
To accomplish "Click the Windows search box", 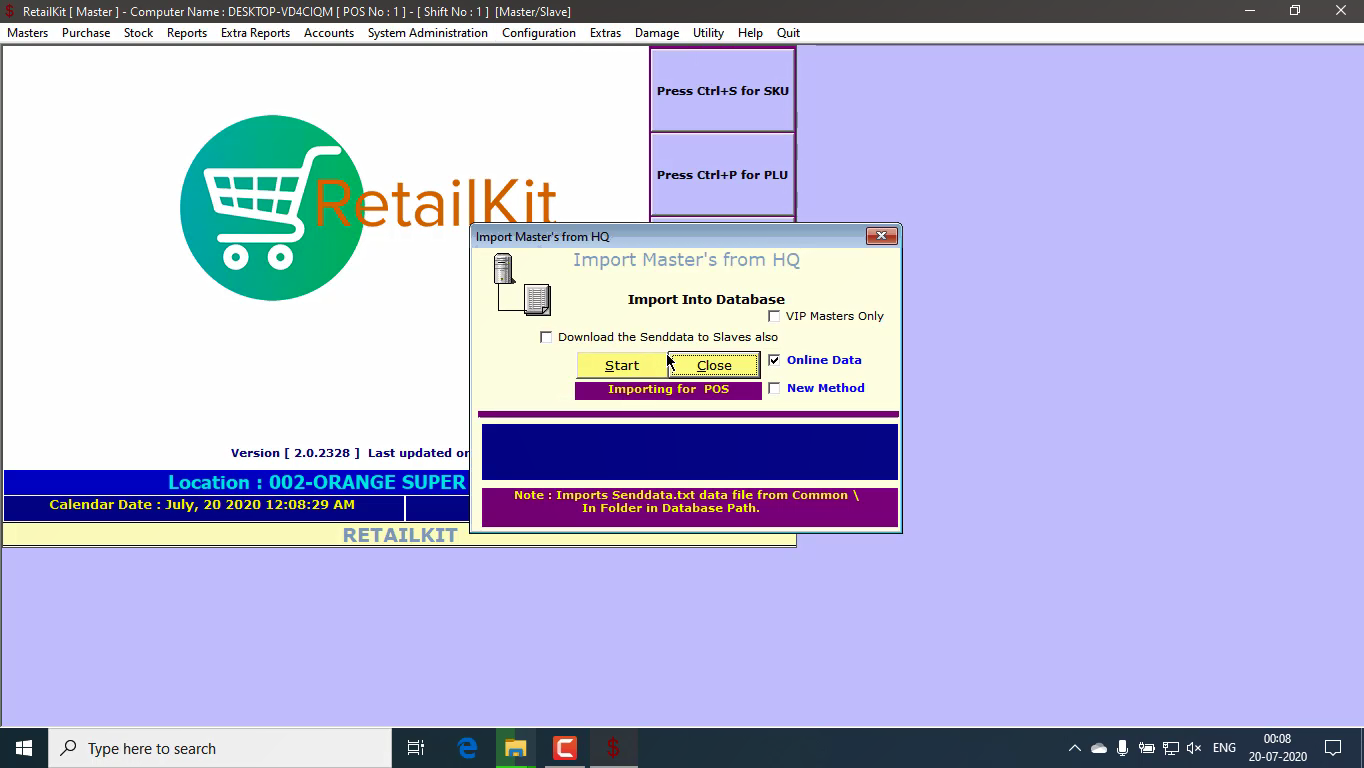I will [220, 748].
